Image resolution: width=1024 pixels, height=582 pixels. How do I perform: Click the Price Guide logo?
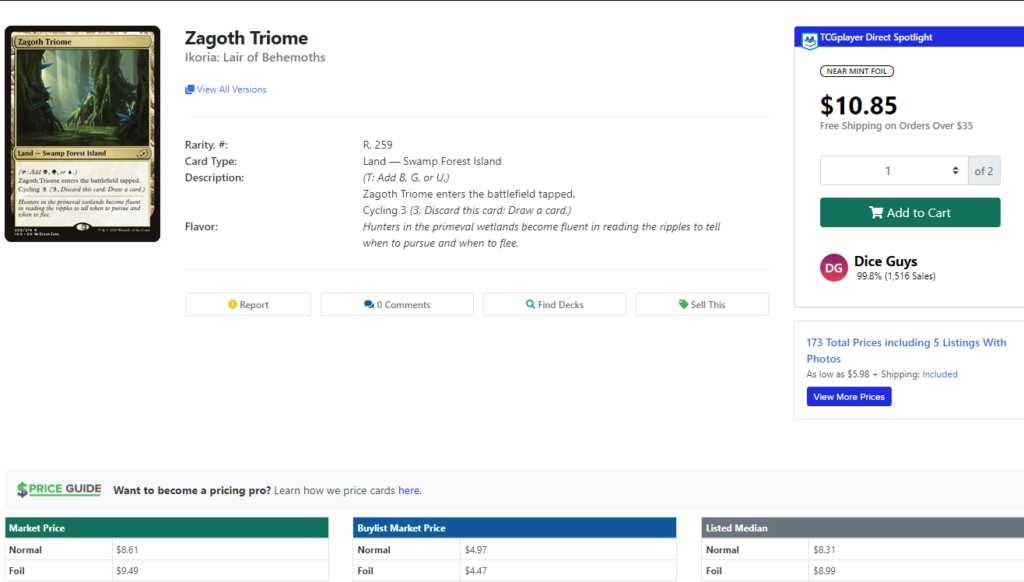pyautogui.click(x=59, y=490)
